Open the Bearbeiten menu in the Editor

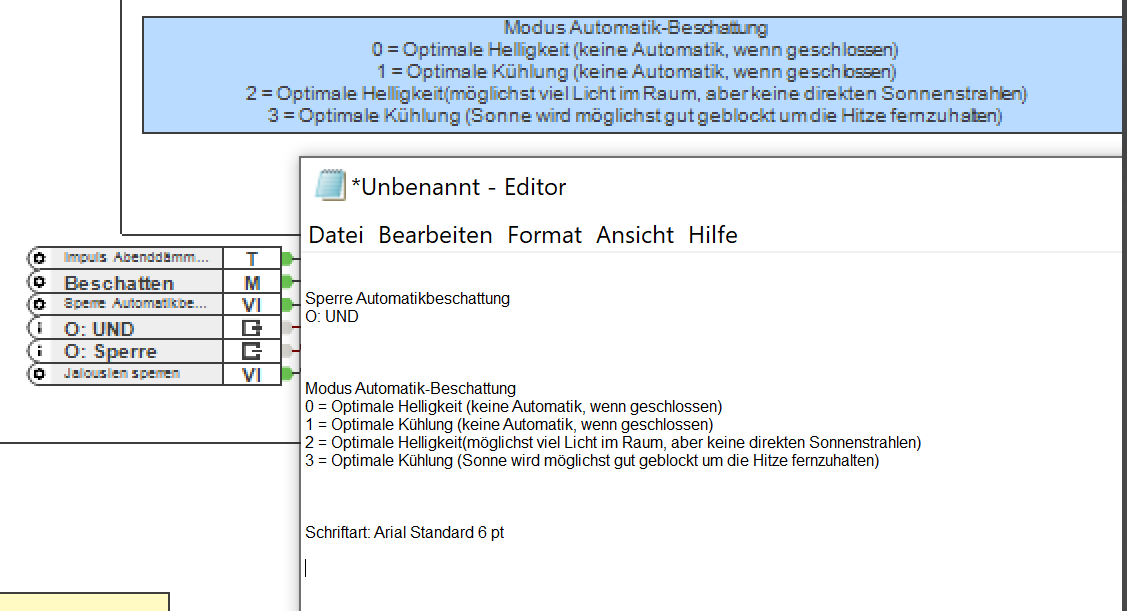tap(435, 235)
